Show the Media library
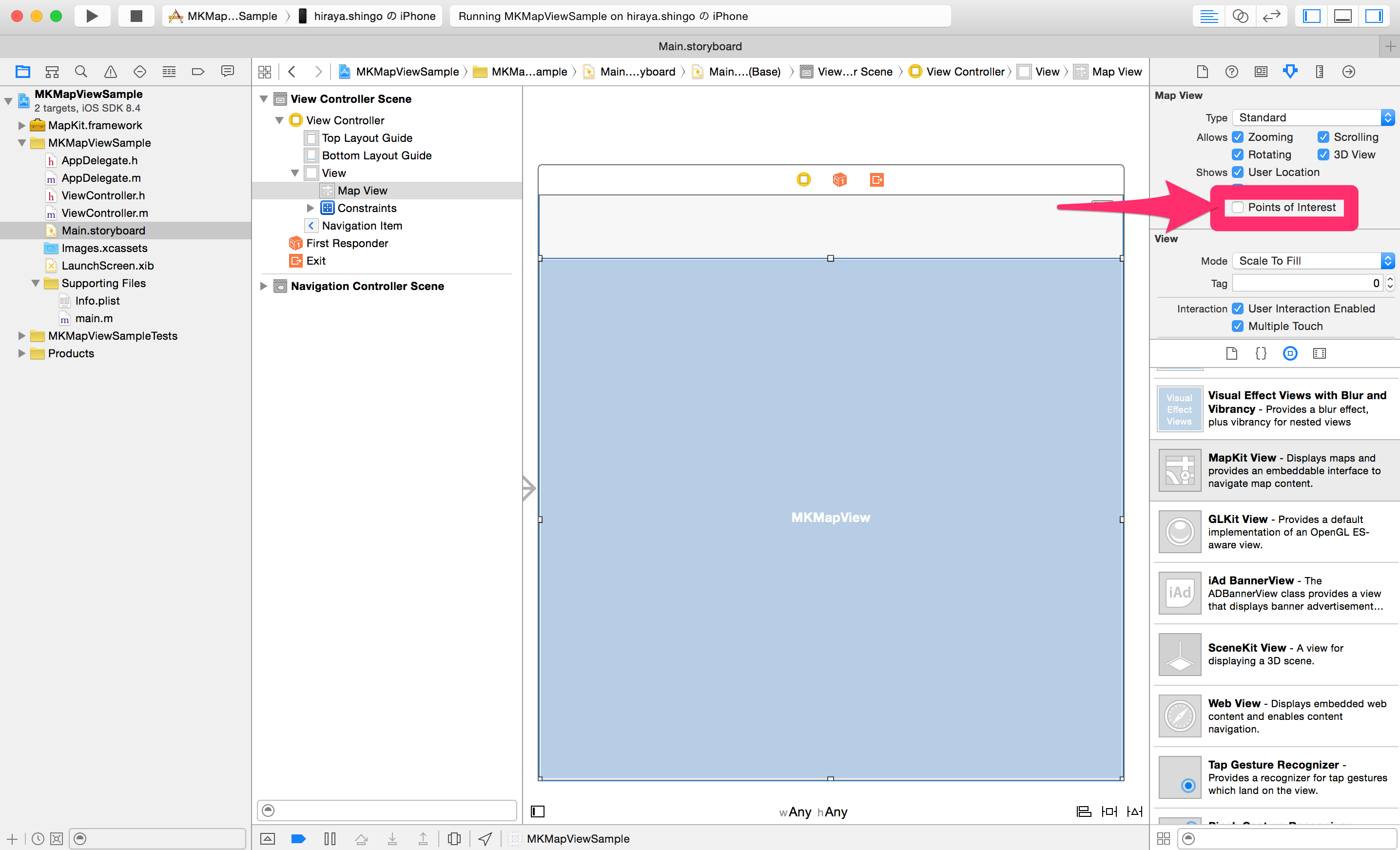This screenshot has width=1400, height=850. [x=1319, y=353]
